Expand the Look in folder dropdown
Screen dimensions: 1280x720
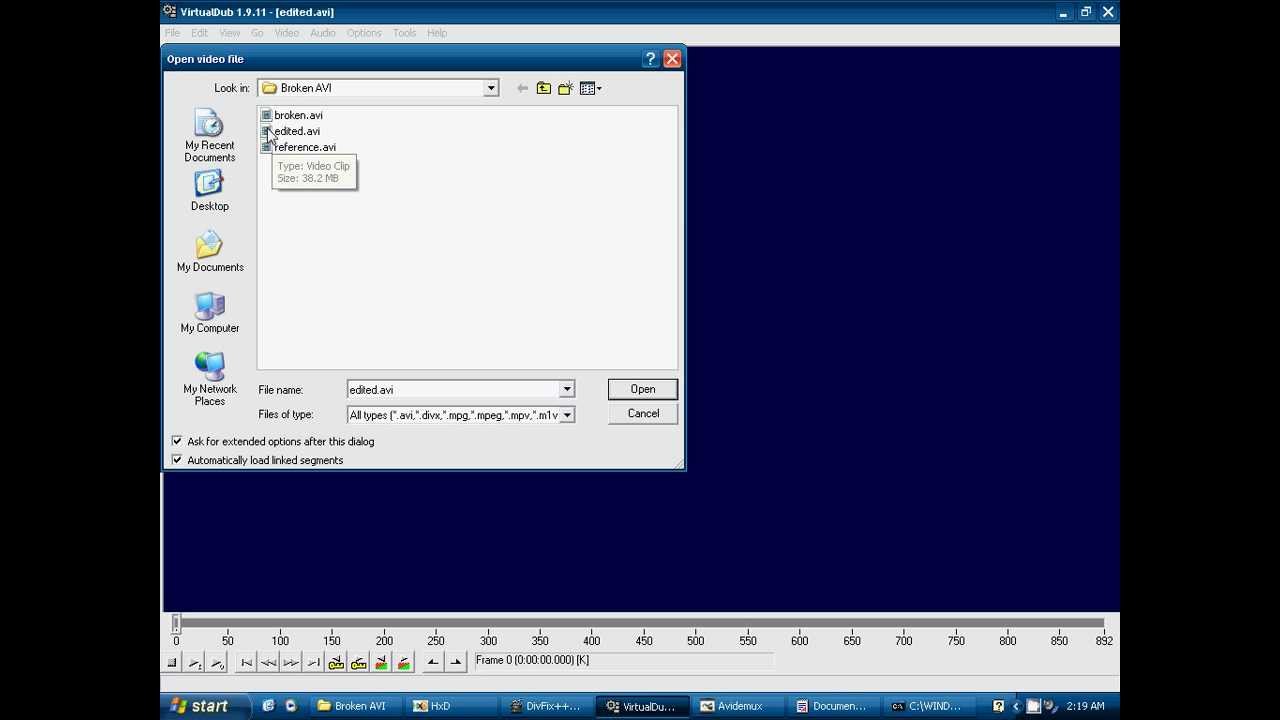(491, 88)
